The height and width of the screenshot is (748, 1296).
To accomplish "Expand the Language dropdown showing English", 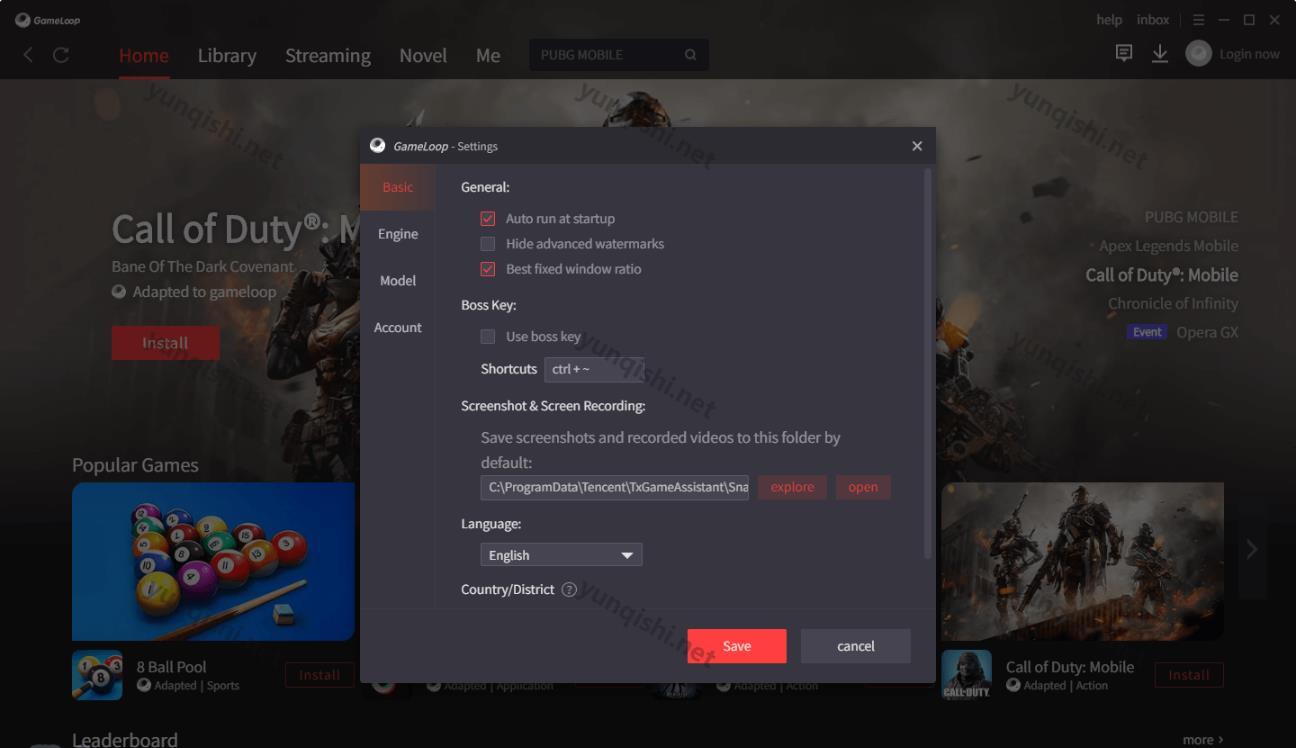I will click(561, 555).
